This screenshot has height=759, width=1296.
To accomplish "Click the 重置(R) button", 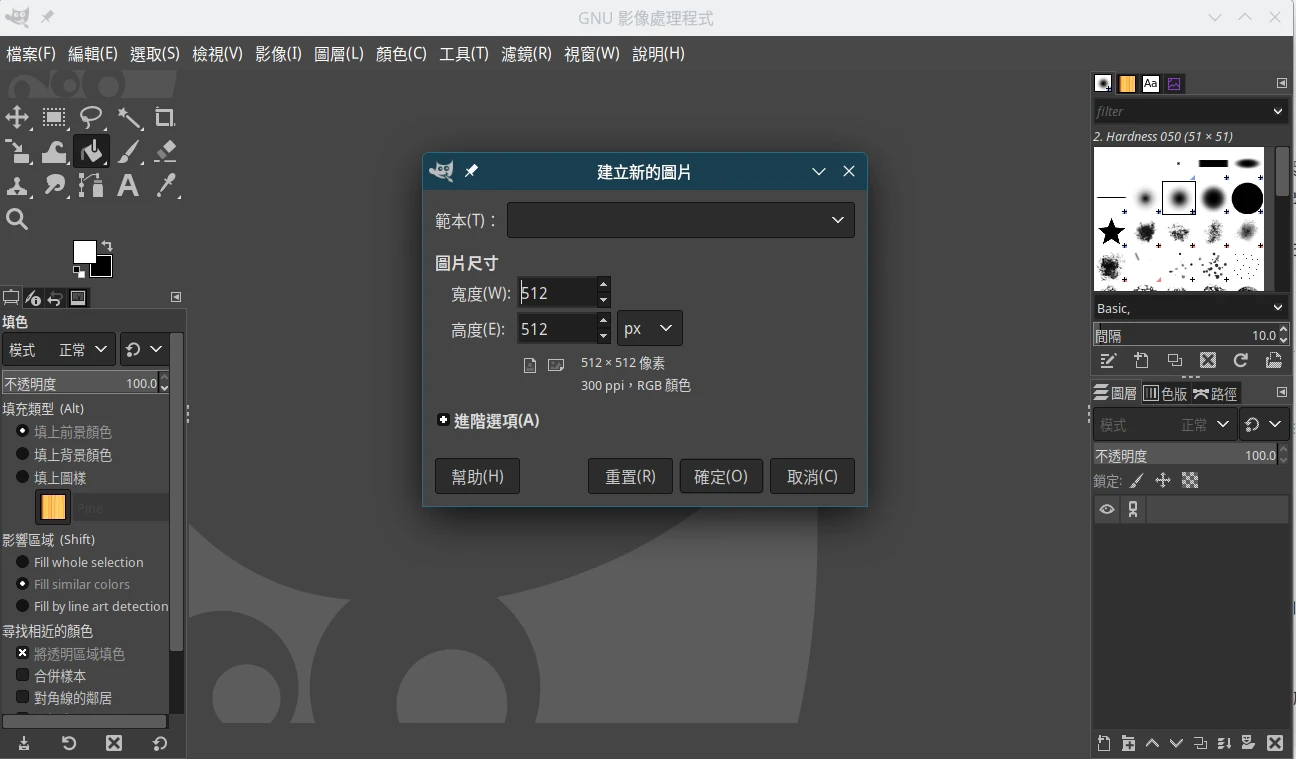I will [x=630, y=477].
